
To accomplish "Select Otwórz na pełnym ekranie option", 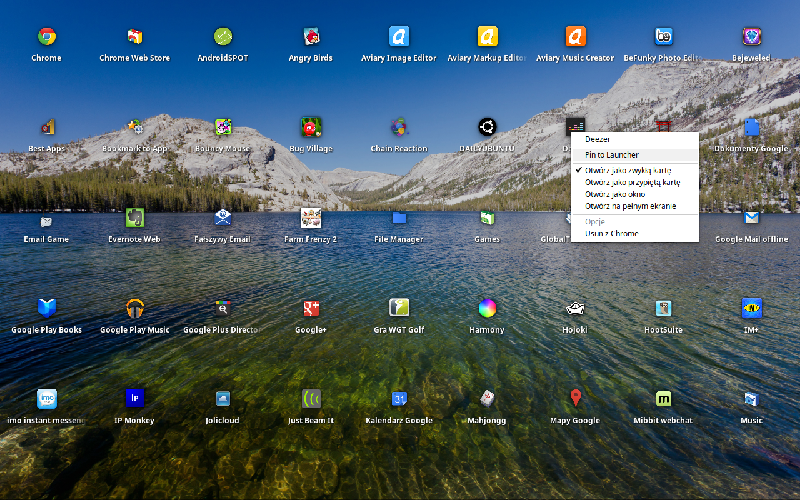I will [x=635, y=206].
